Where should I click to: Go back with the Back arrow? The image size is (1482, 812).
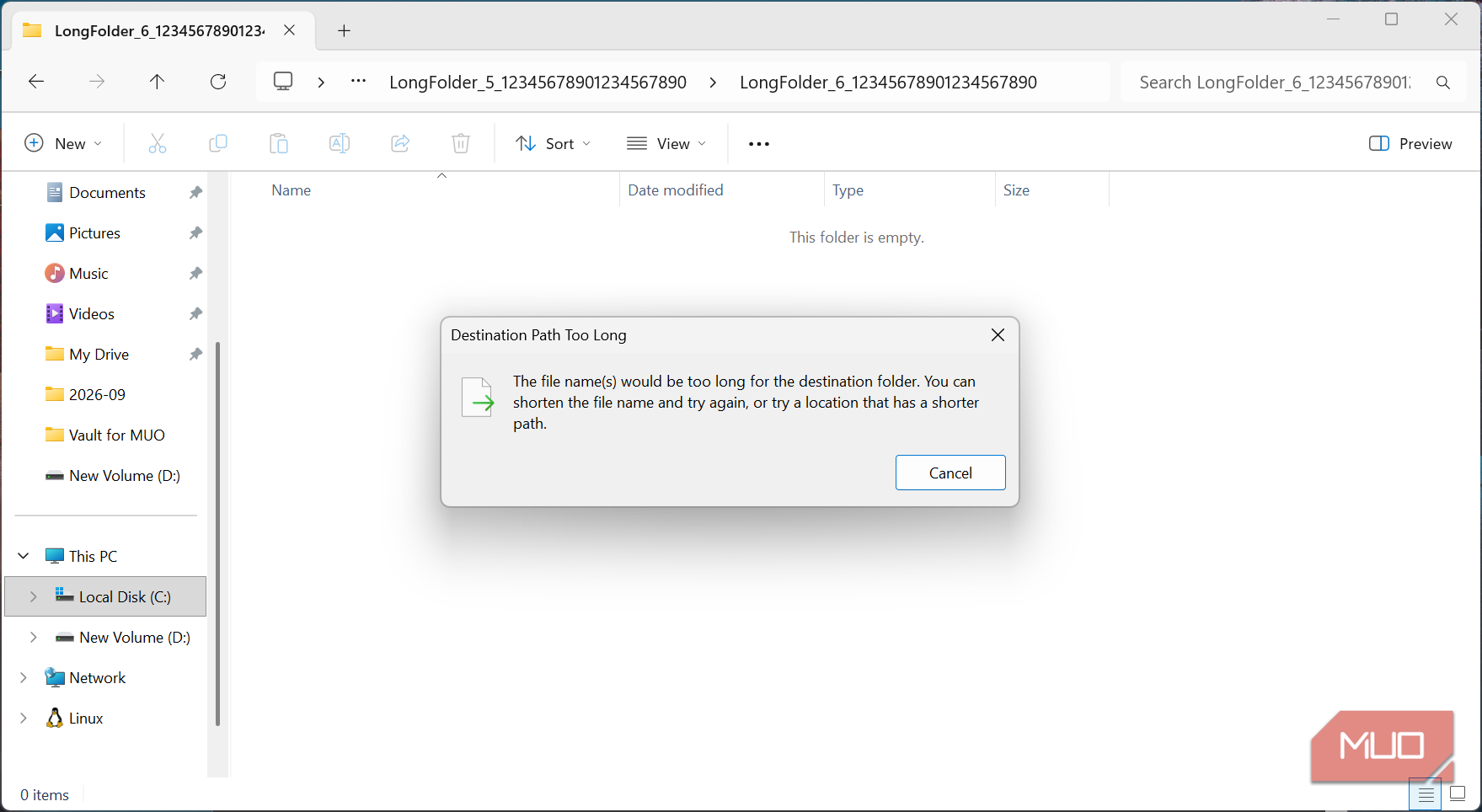[x=36, y=82]
